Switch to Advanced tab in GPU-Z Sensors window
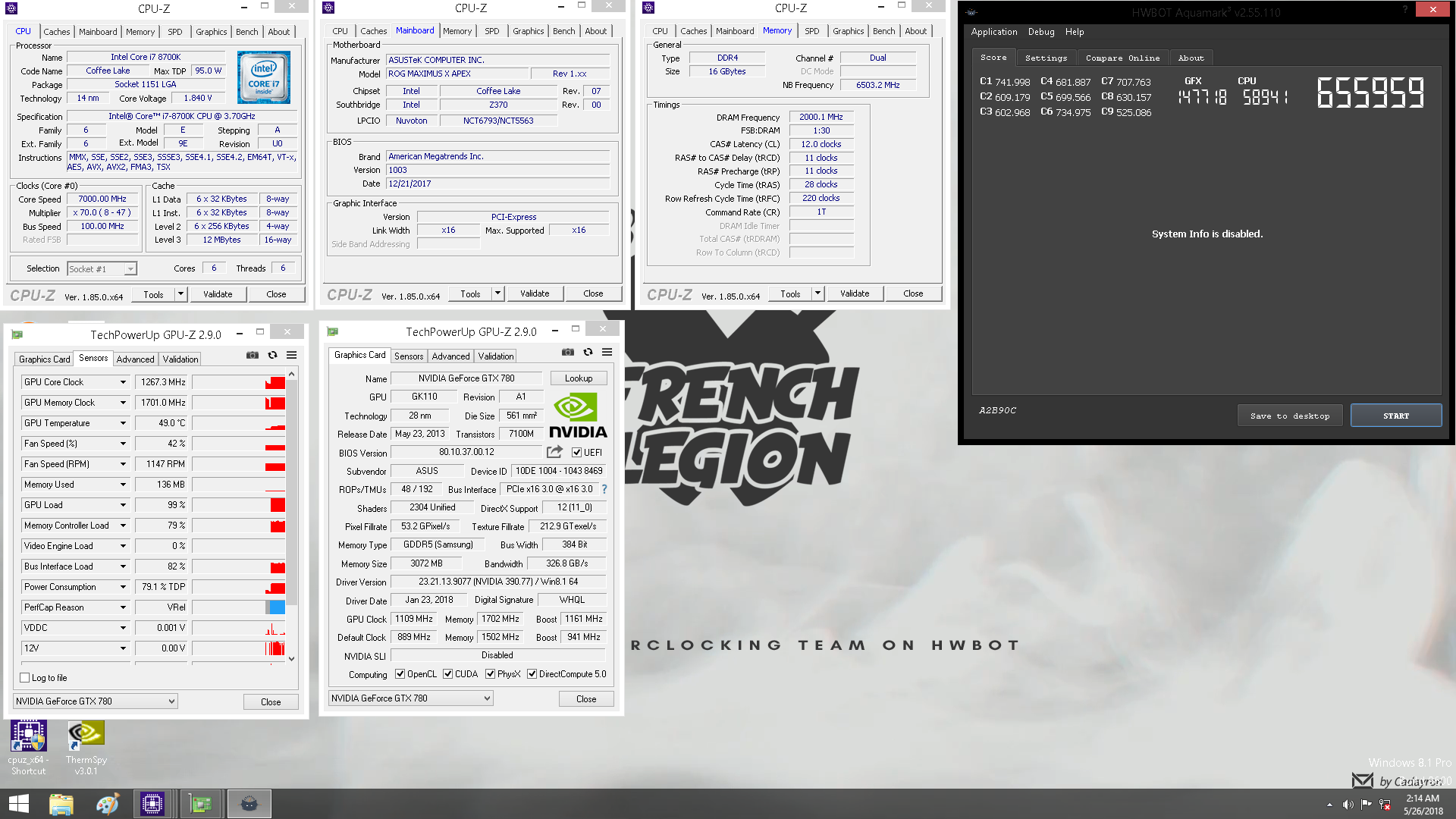The height and width of the screenshot is (819, 1456). click(x=136, y=359)
